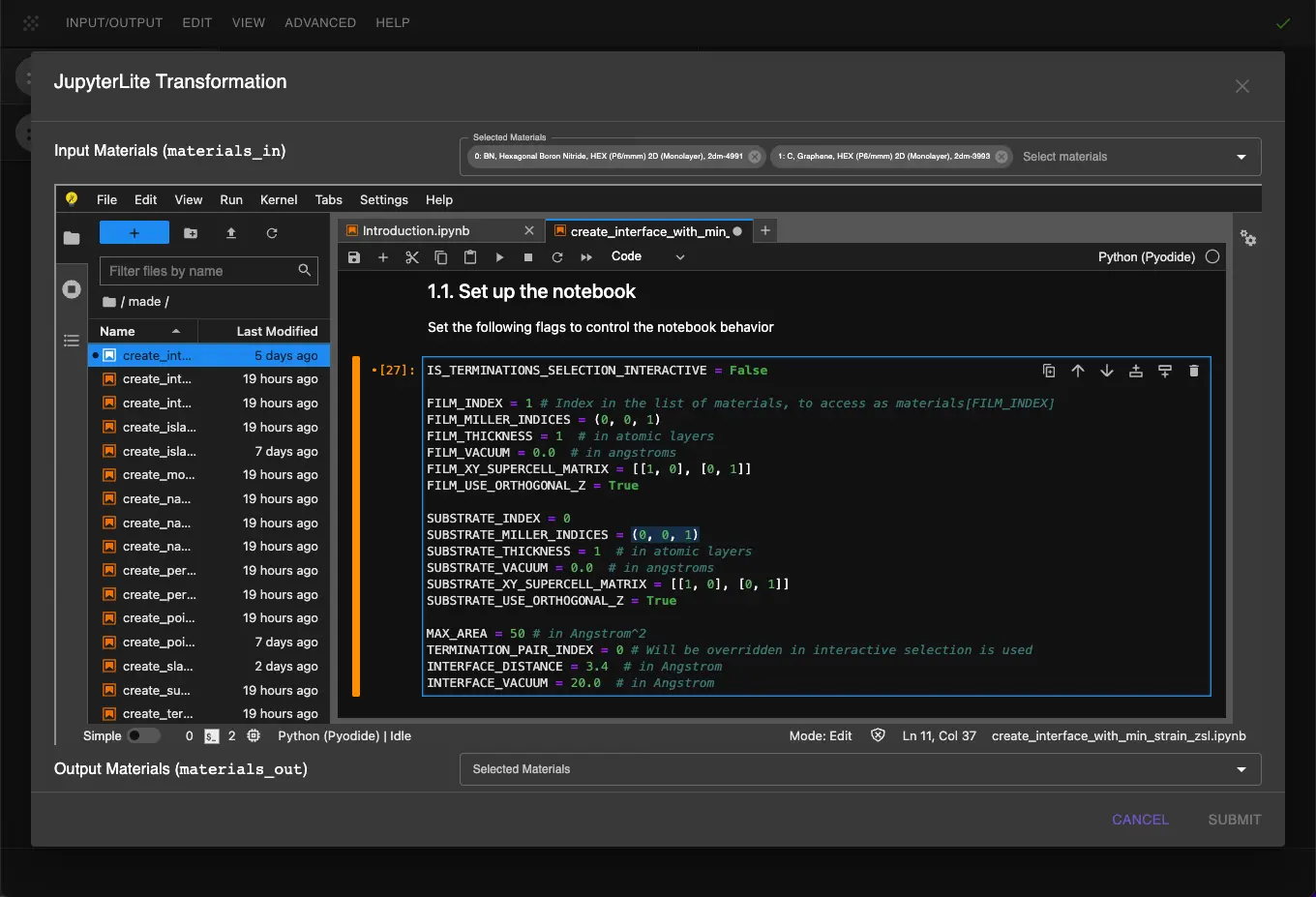Click the upload files icon
The width and height of the screenshot is (1316, 897).
231,233
